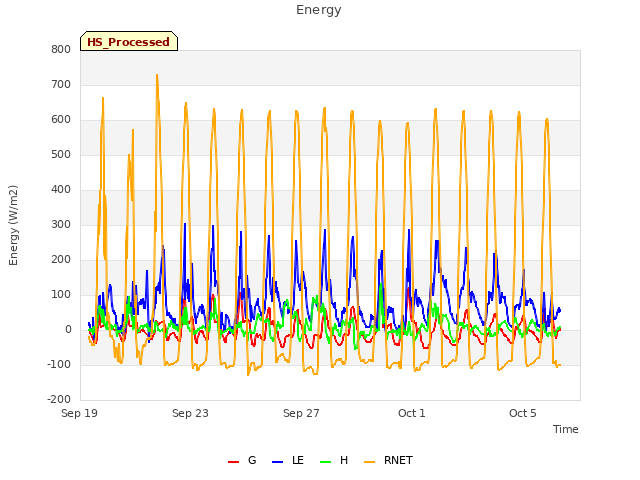640x480 pixels.
Task: Click the orange RNET legend line marker
Action: 369,462
